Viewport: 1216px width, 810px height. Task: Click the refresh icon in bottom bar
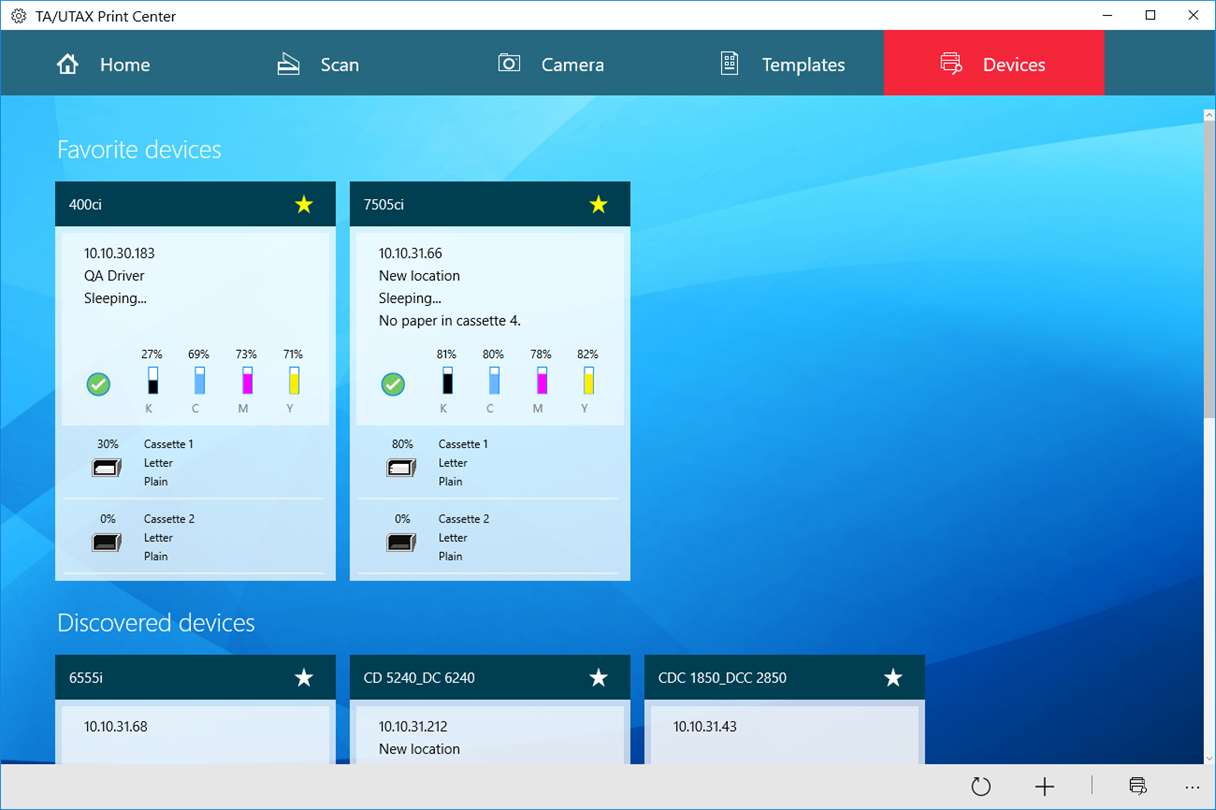pyautogui.click(x=981, y=787)
